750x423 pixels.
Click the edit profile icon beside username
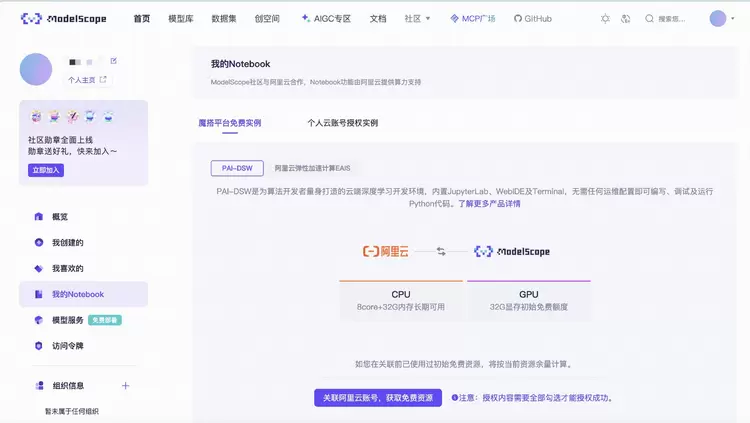tap(113, 61)
